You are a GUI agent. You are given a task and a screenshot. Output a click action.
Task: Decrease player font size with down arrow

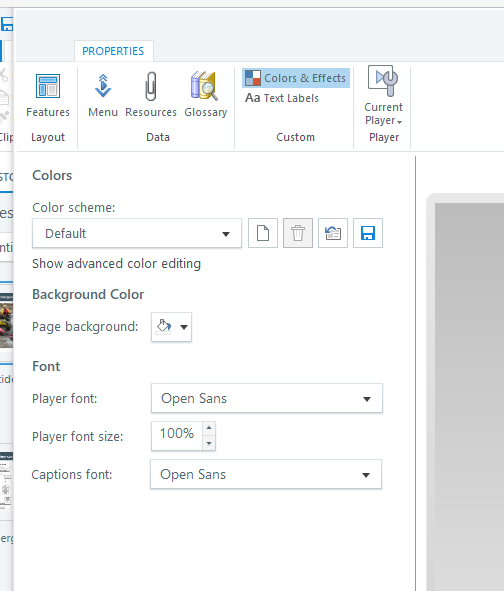(x=209, y=443)
